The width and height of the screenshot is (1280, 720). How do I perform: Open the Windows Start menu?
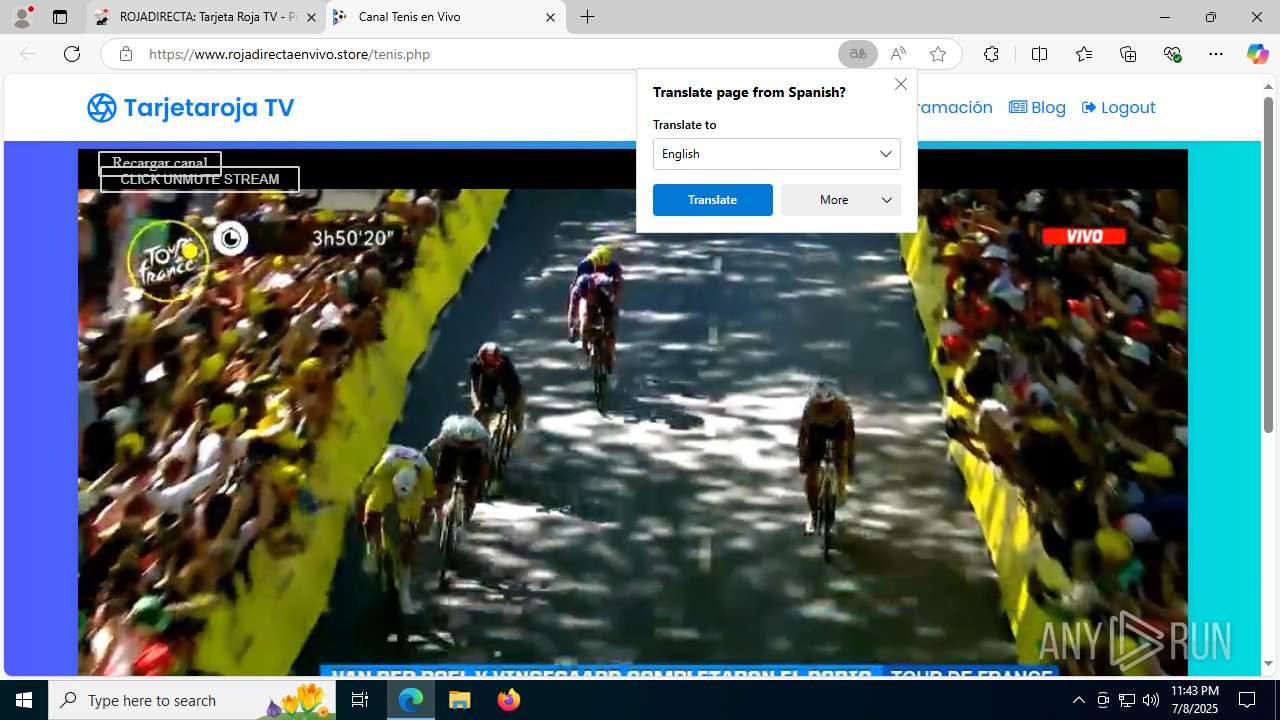pyautogui.click(x=24, y=700)
